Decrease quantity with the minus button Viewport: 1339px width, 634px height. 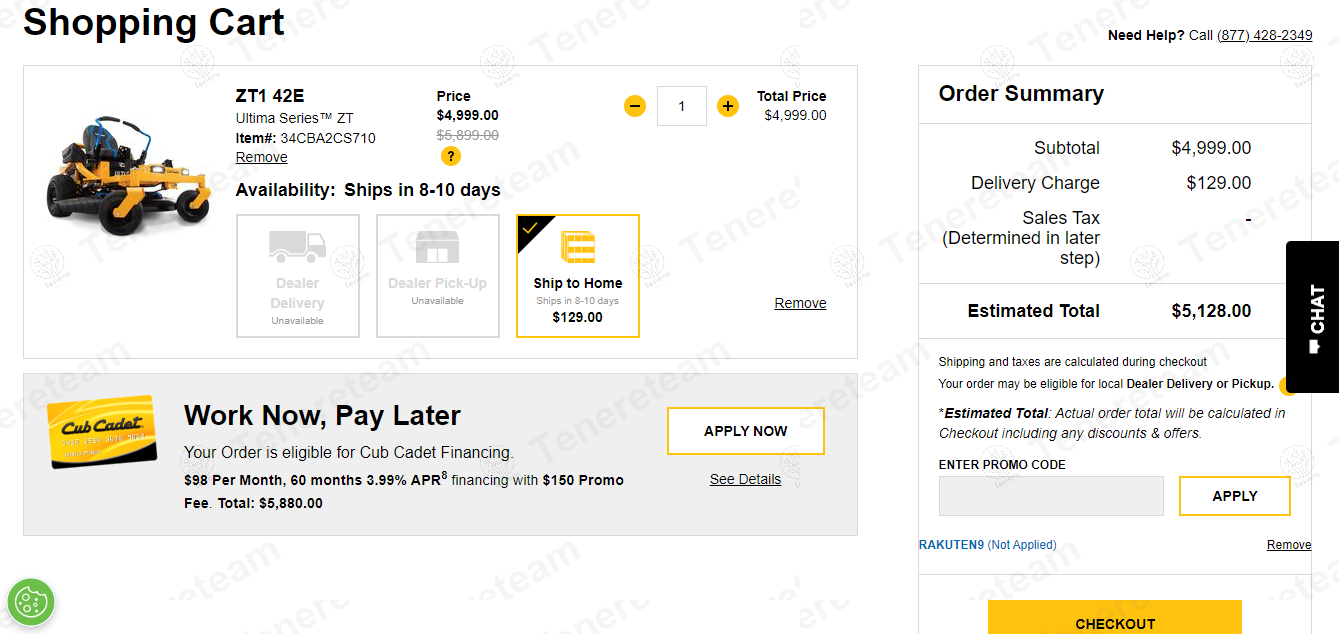pos(635,106)
